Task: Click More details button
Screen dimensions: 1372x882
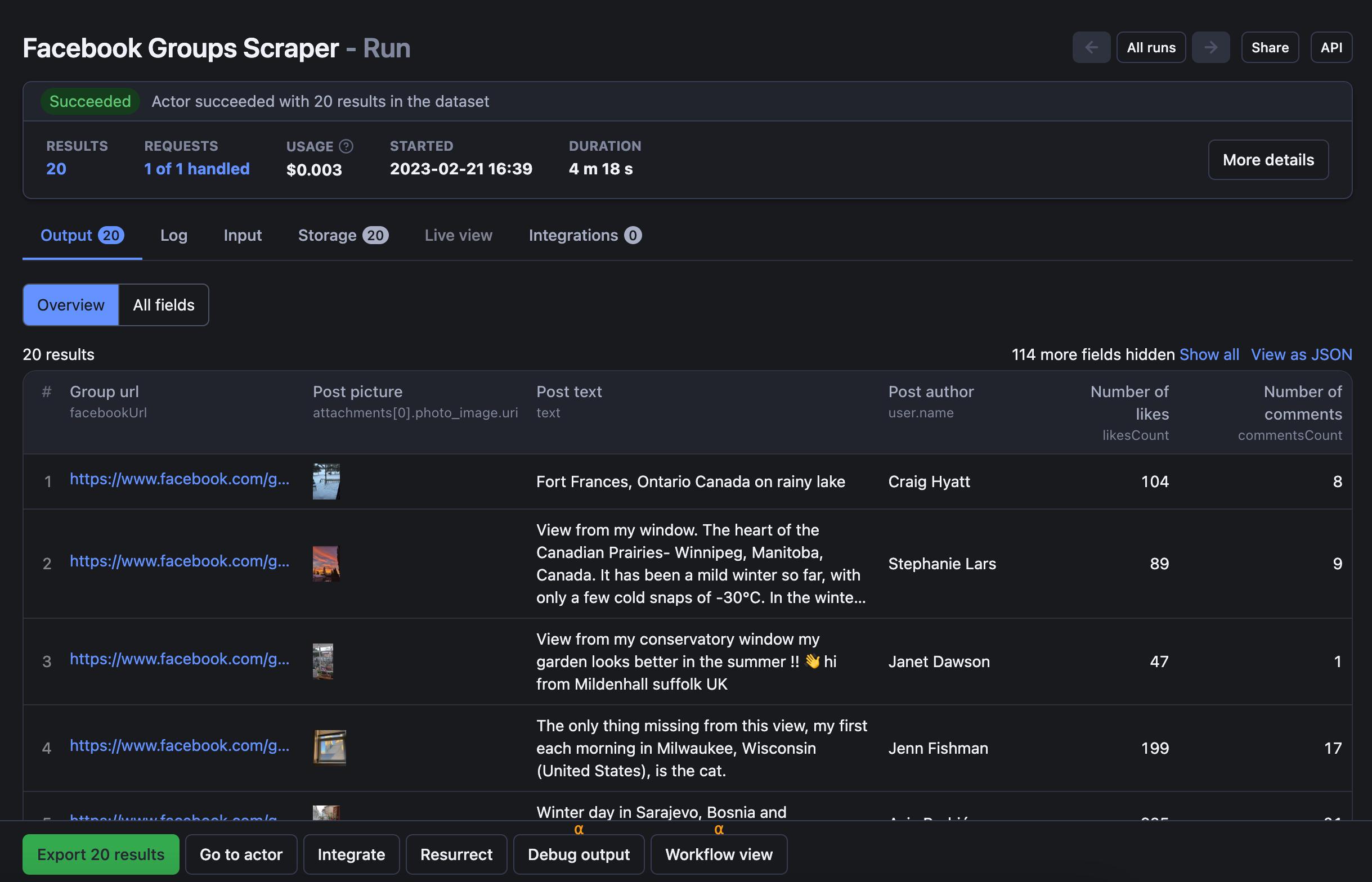Action: coord(1268,160)
